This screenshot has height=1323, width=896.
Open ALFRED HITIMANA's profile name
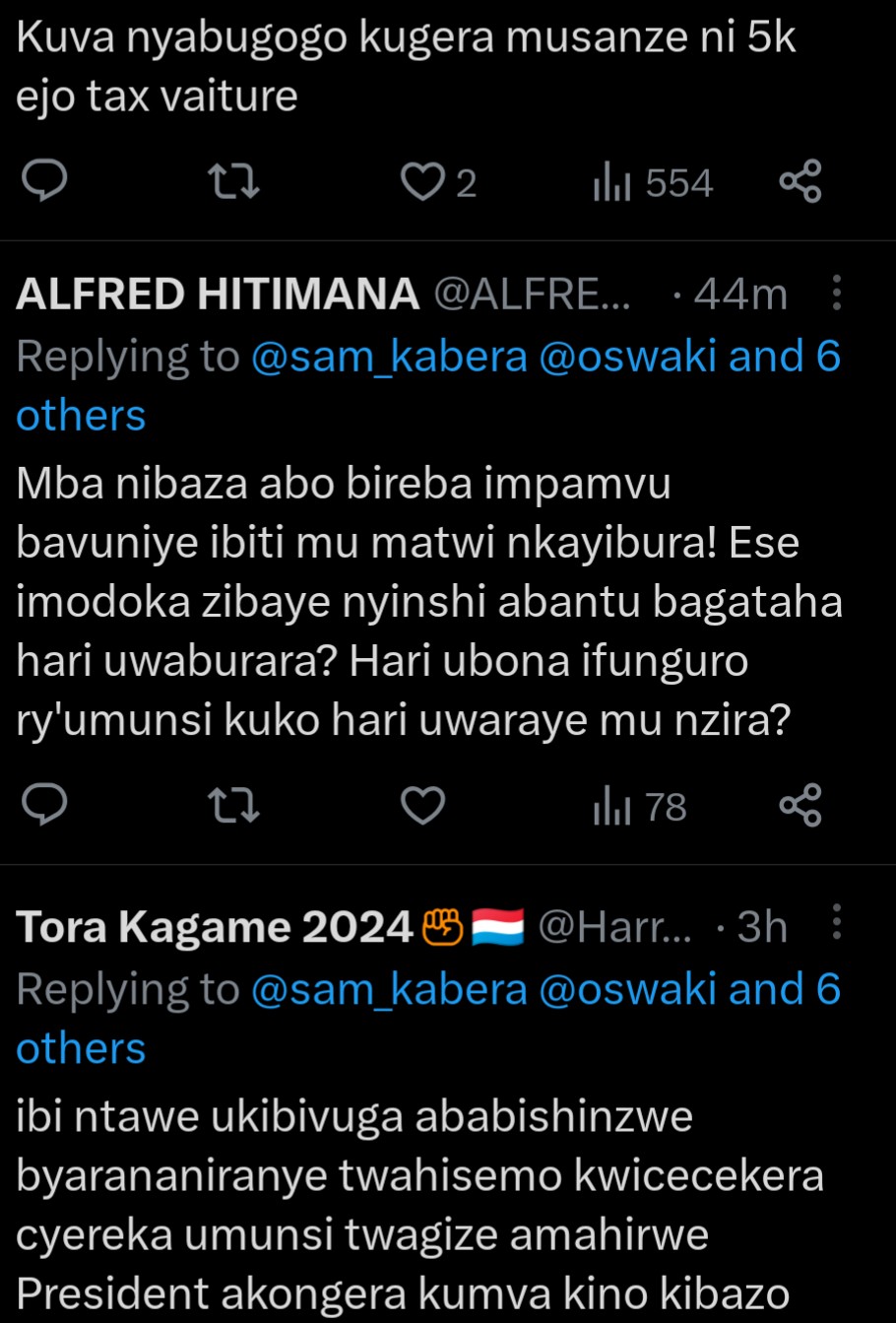click(x=218, y=295)
